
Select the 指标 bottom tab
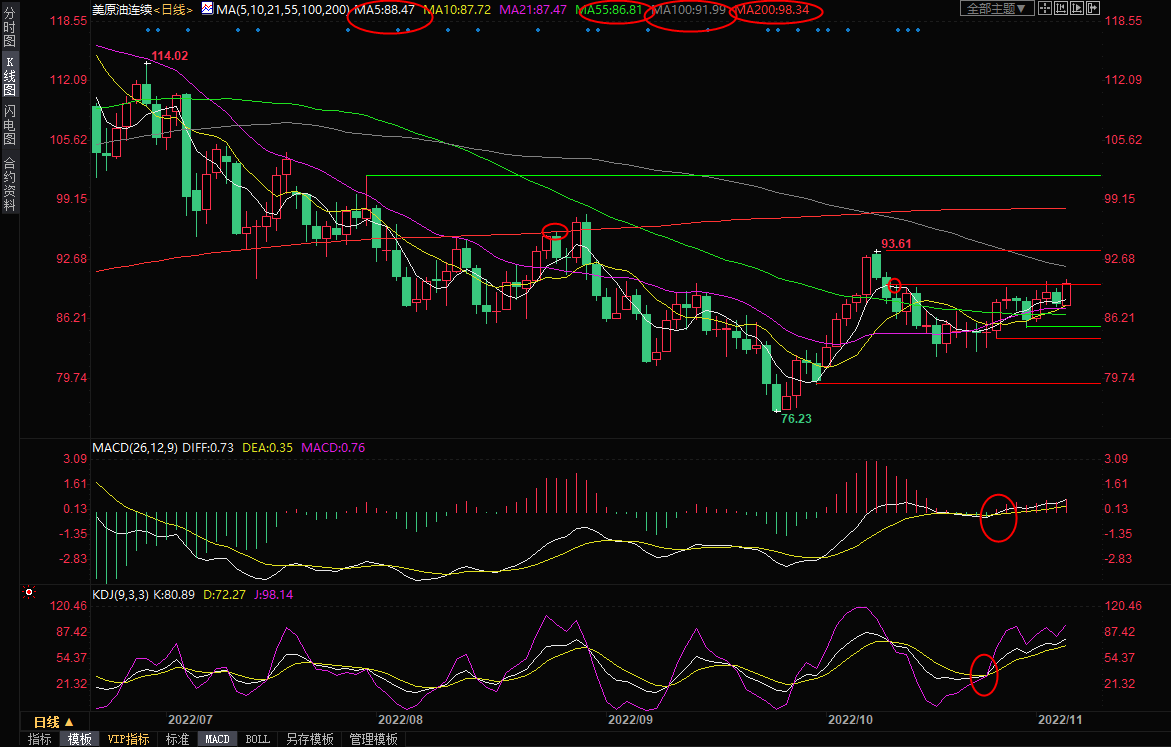[40, 739]
